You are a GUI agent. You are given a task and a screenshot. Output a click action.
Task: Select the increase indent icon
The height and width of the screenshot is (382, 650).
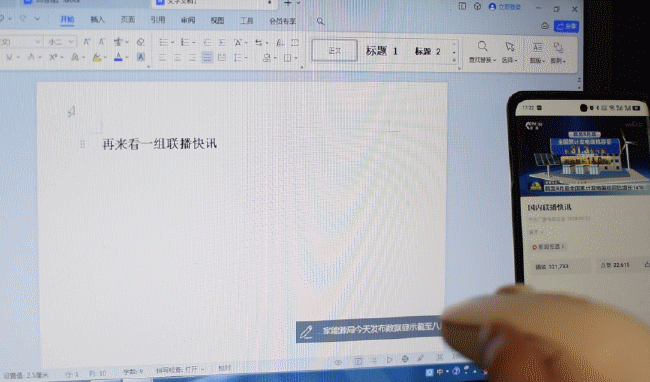coord(222,42)
